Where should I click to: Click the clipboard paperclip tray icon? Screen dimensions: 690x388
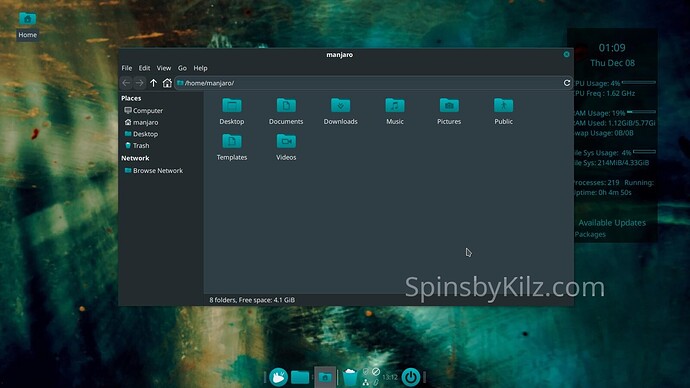(x=376, y=382)
